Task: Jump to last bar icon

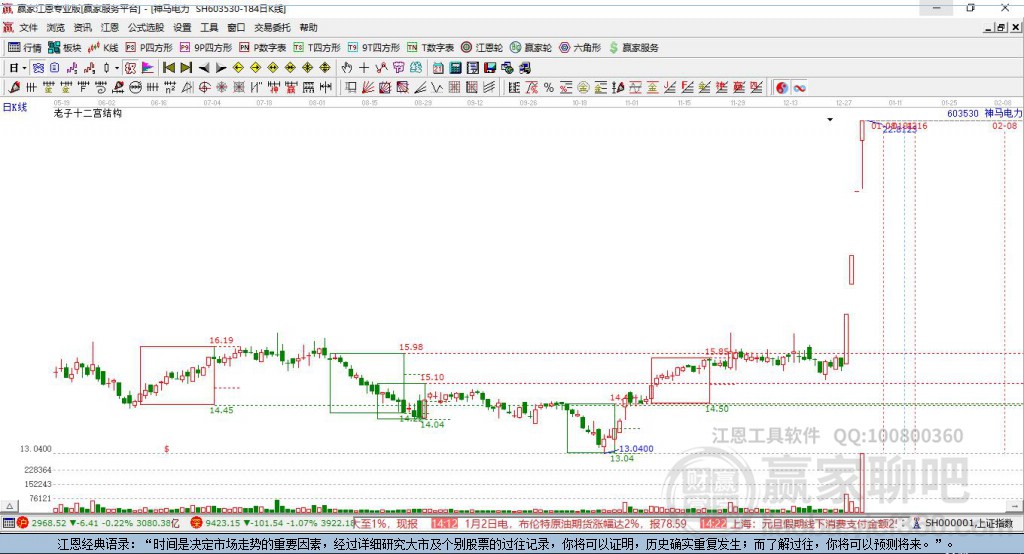Action: [186, 68]
